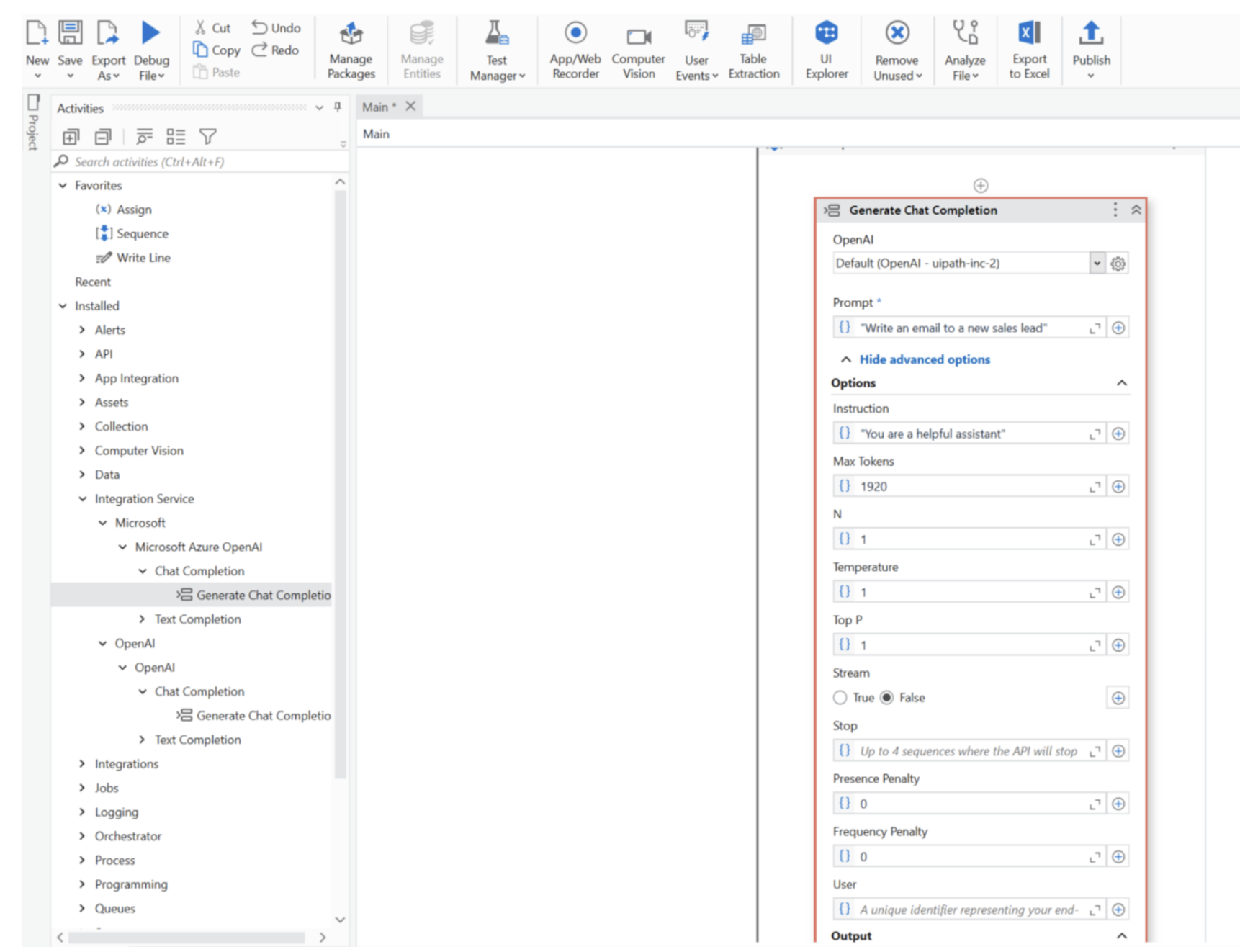This screenshot has height=952, width=1240.
Task: Expand the Alerts category
Action: [82, 330]
